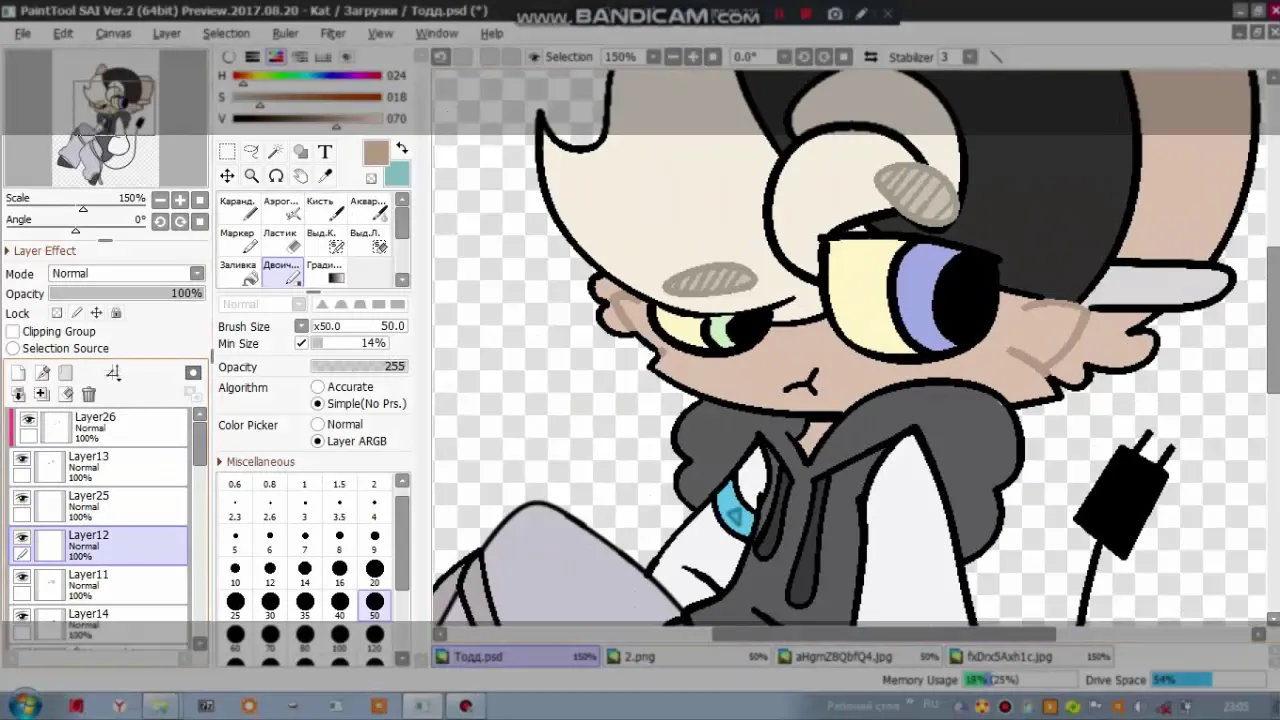The image size is (1280, 720).
Task: Select the rectangular Selection tool
Action: point(227,152)
